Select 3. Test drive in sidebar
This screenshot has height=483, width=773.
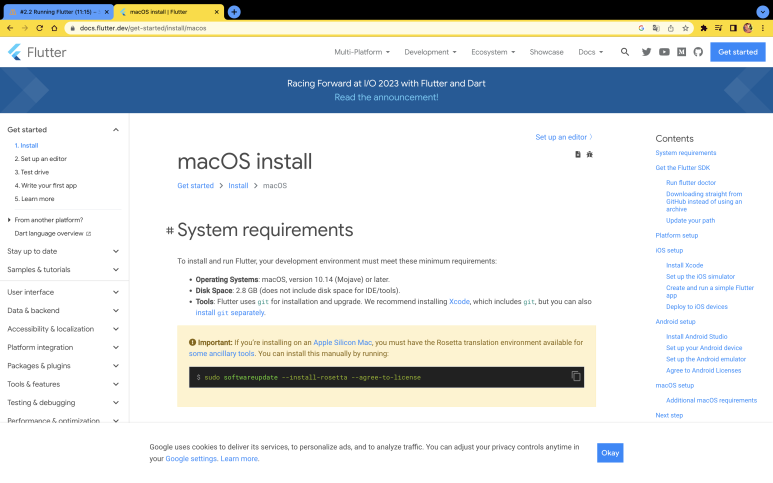32,172
